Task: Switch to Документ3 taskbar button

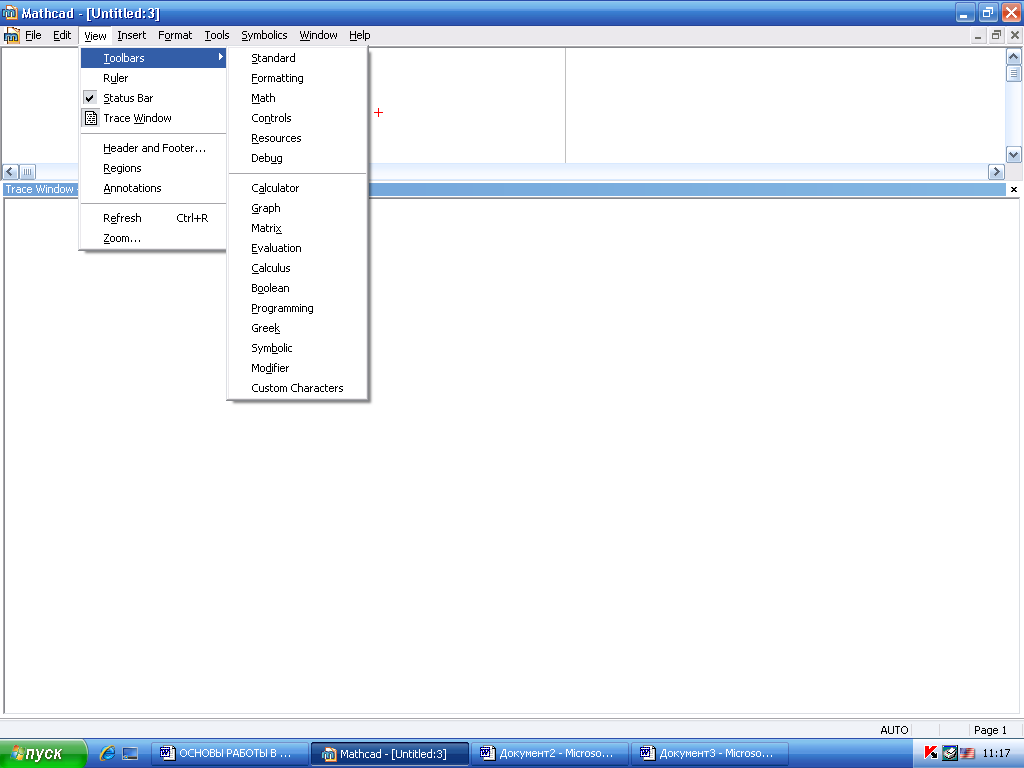Action: [710, 753]
